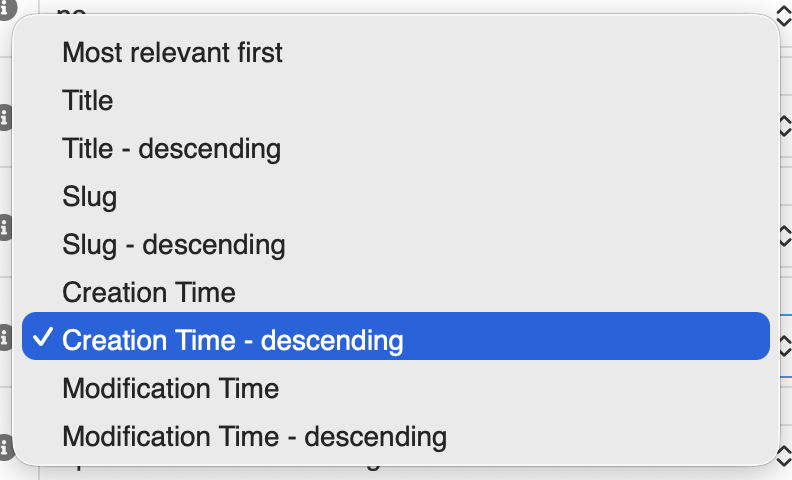Expand the dropdown arrows right of Slug - descending
Screen dimensions: 792x480
tap(784, 235)
